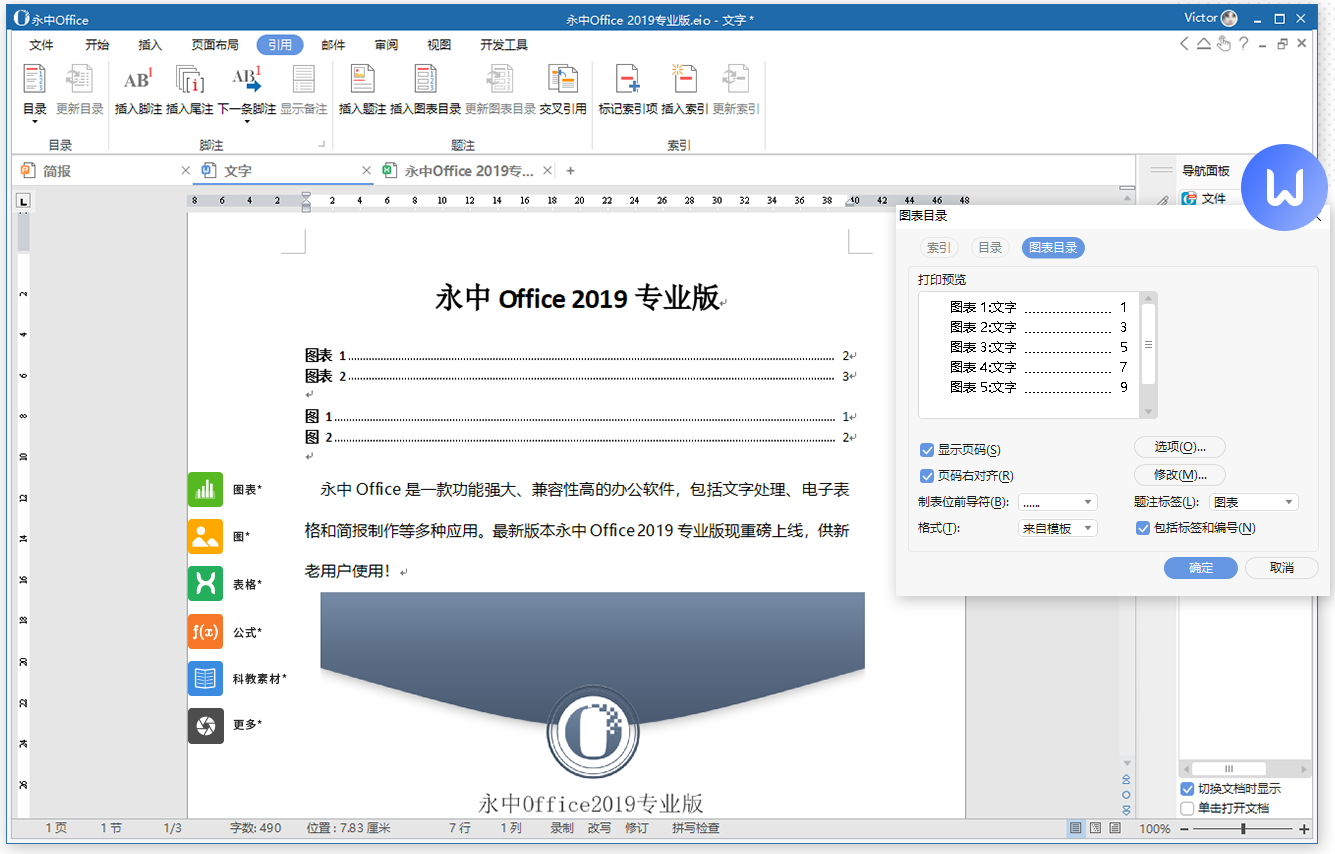Click the orange 公式 formula sidebar icon
The height and width of the screenshot is (854, 1335).
(x=205, y=632)
